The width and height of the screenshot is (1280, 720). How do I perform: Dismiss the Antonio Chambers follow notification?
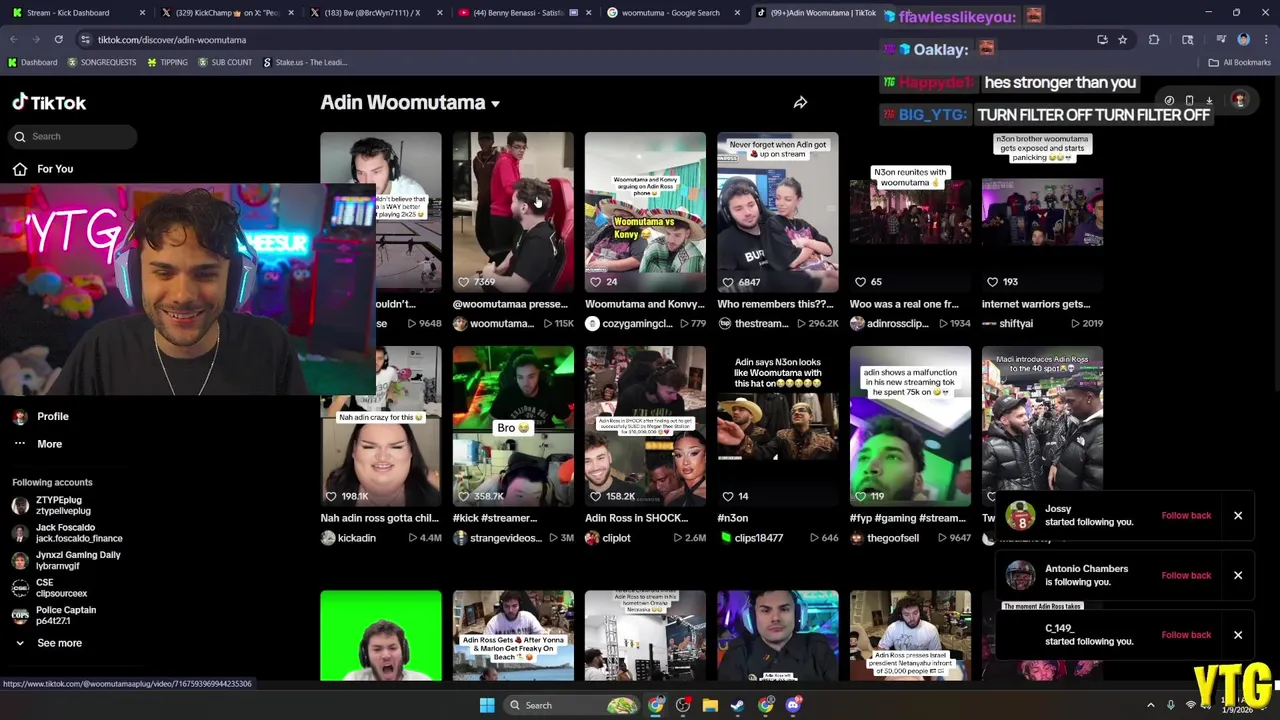[x=1238, y=575]
